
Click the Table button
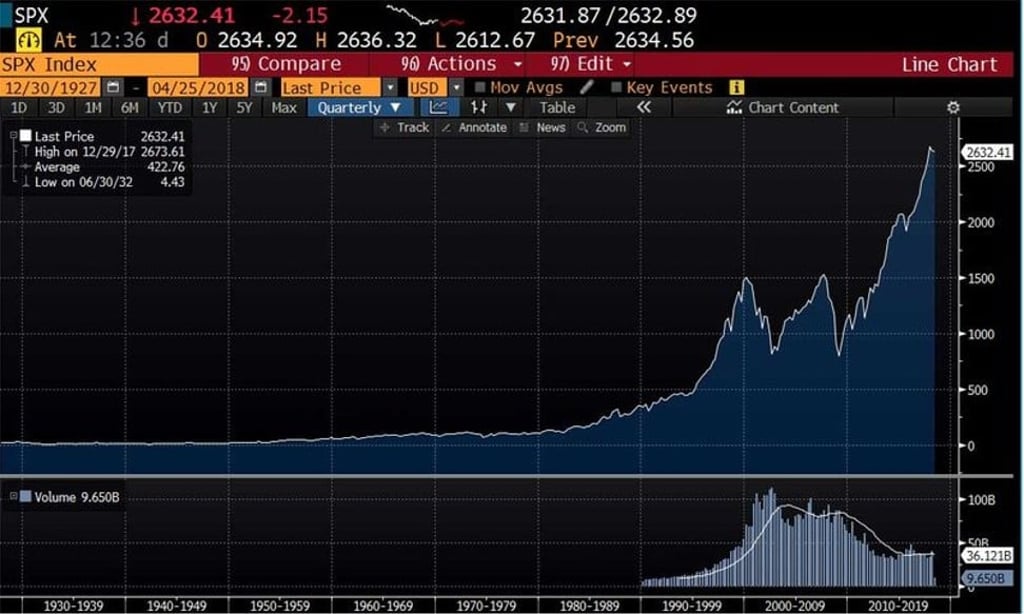pos(557,107)
